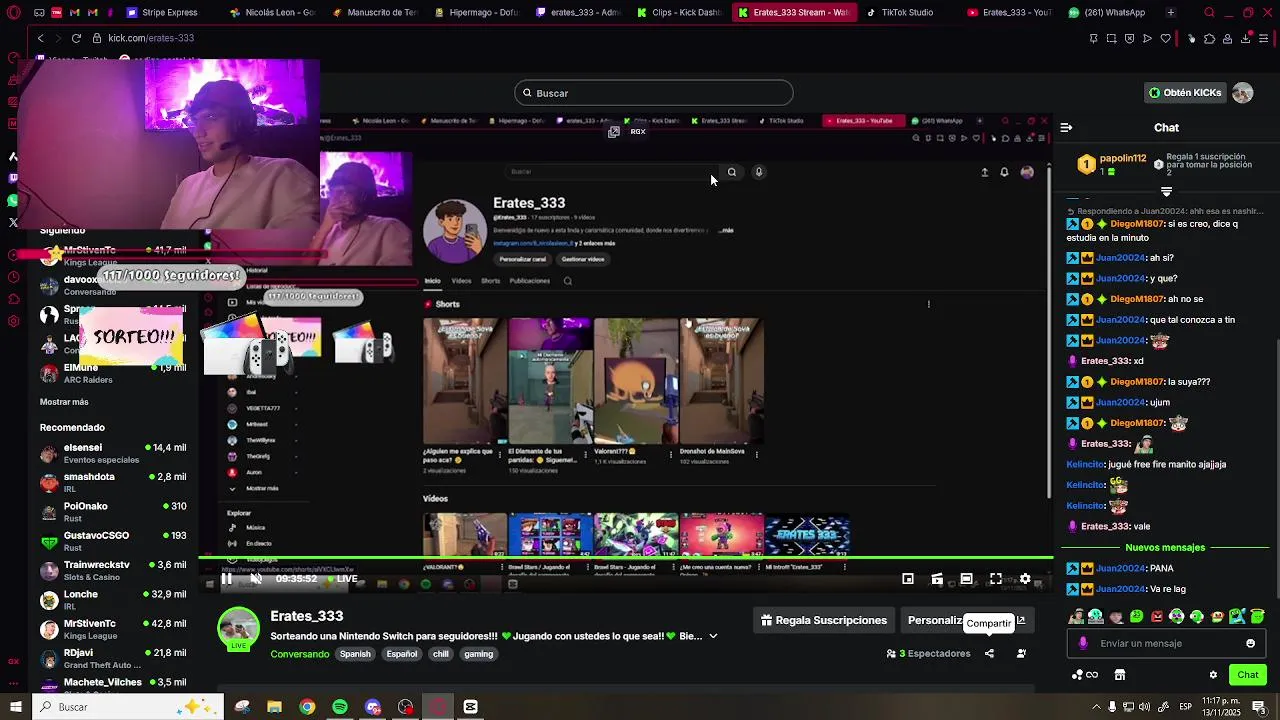Viewport: 1280px width, 720px height.
Task: Open recommended channel elsensei
Action: coord(113,453)
